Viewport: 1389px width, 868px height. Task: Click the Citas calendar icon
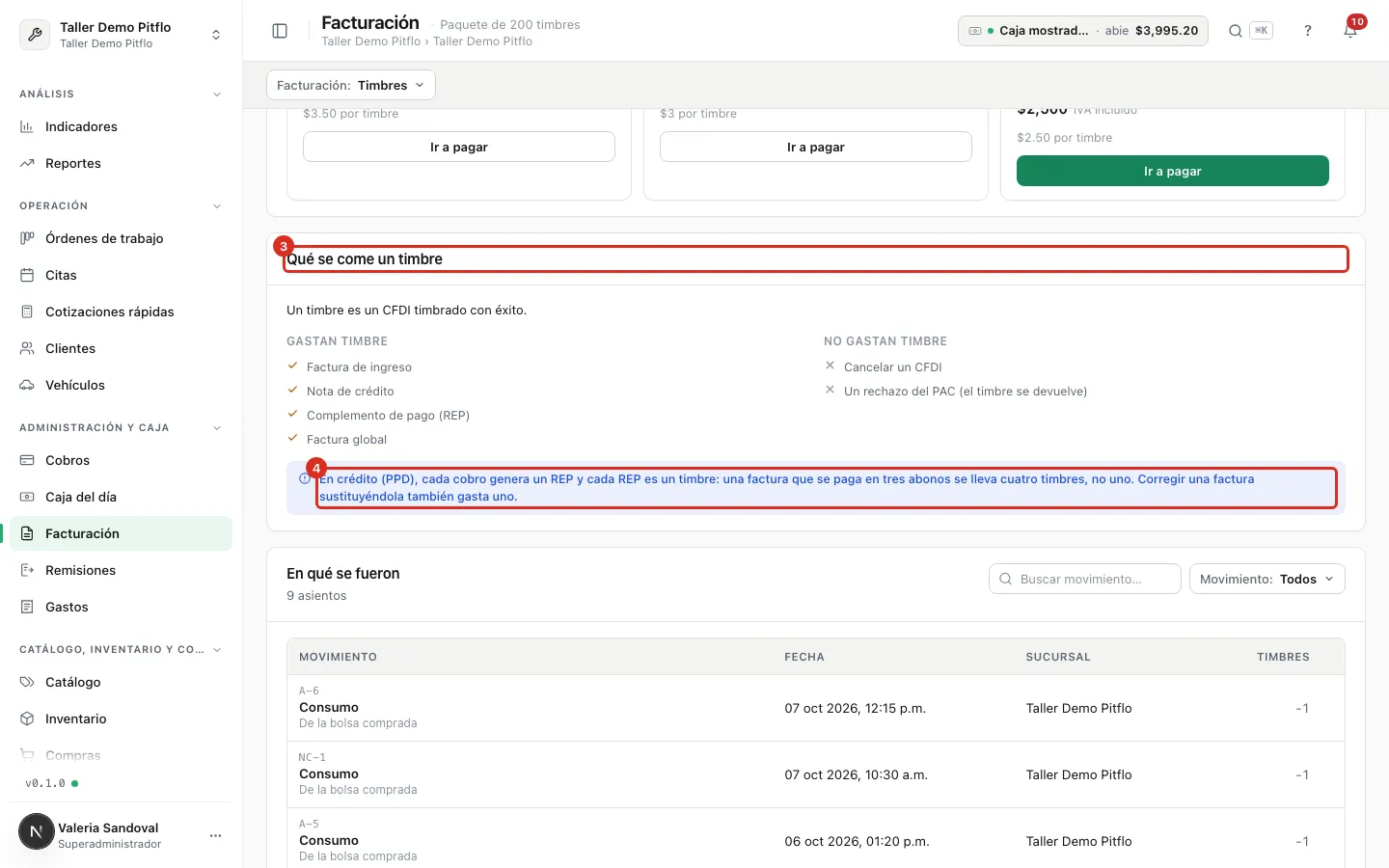coord(27,275)
